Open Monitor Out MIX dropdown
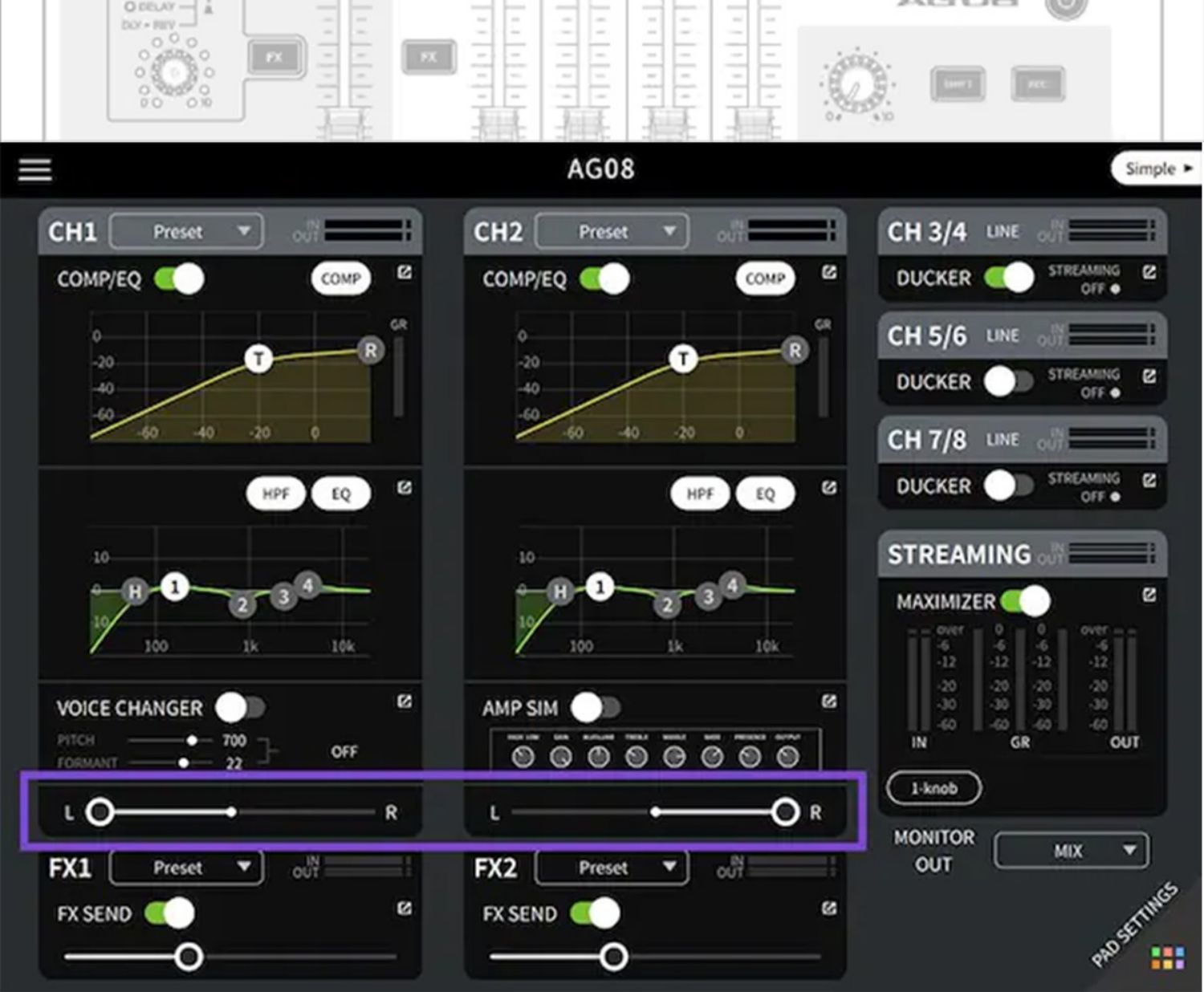 [x=1072, y=851]
